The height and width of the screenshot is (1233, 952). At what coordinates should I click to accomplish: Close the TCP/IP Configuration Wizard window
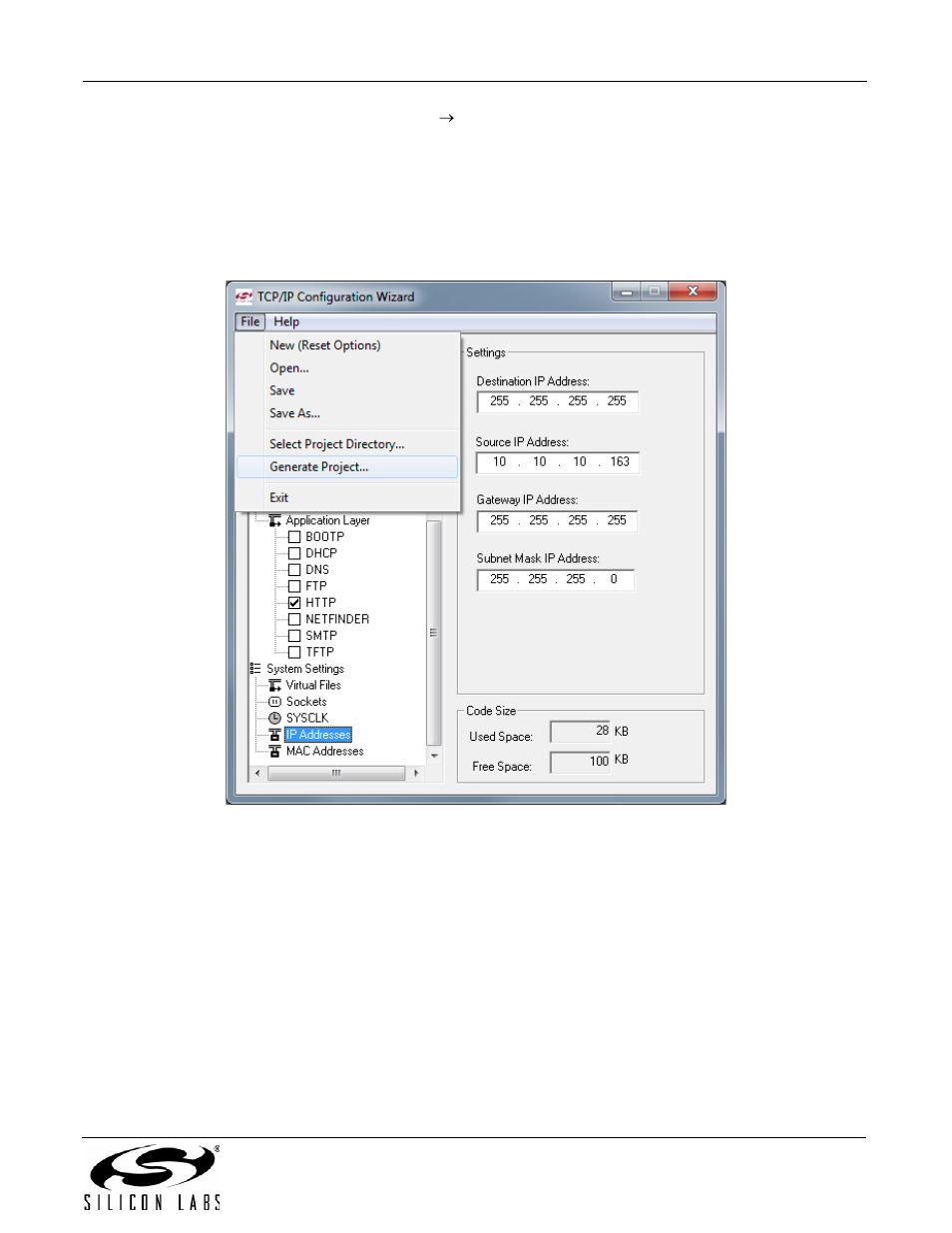click(693, 292)
